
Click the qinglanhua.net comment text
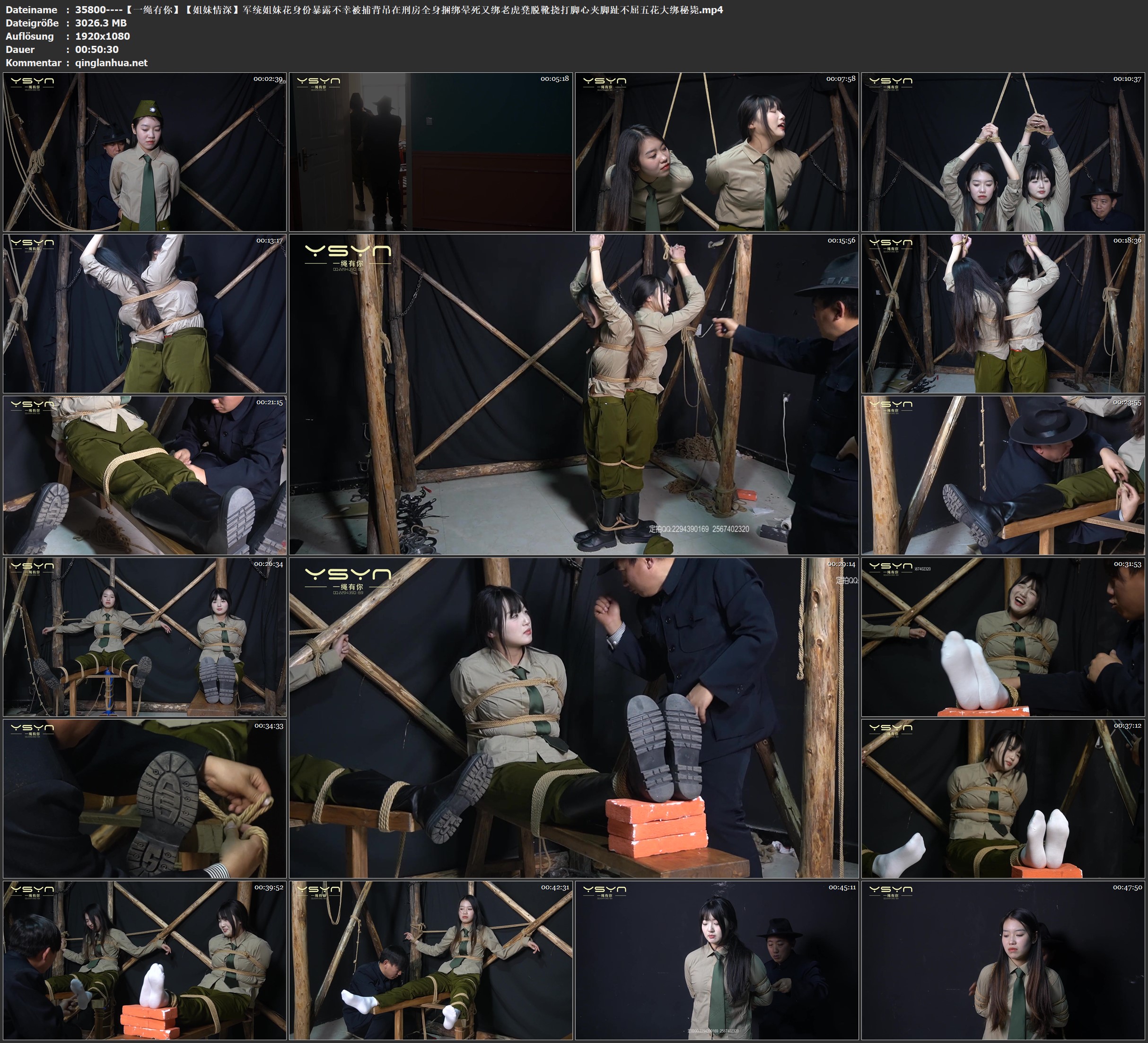point(111,62)
